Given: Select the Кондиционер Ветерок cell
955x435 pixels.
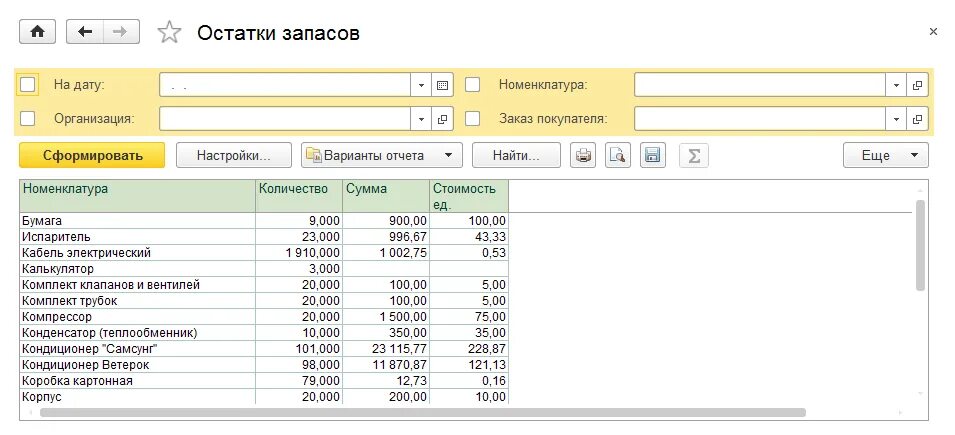Looking at the screenshot, I should click(138, 365).
